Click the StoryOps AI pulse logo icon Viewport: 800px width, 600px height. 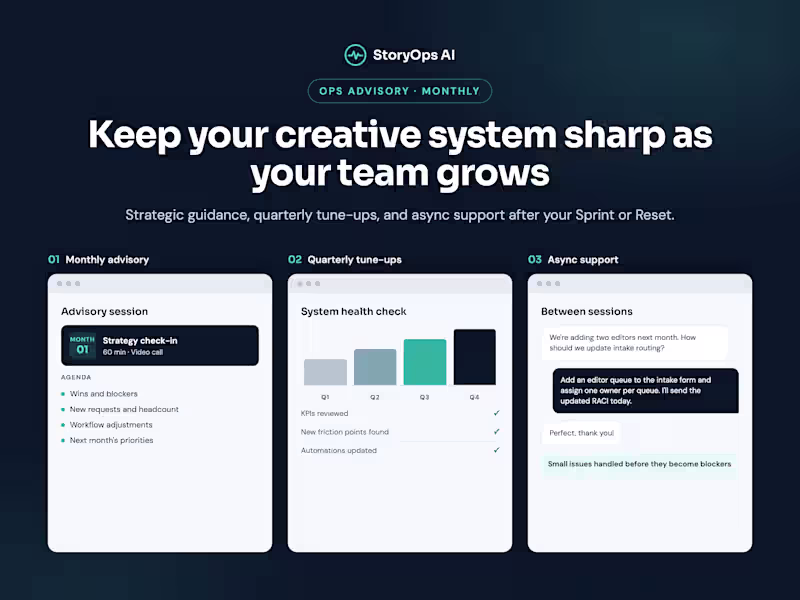point(355,55)
